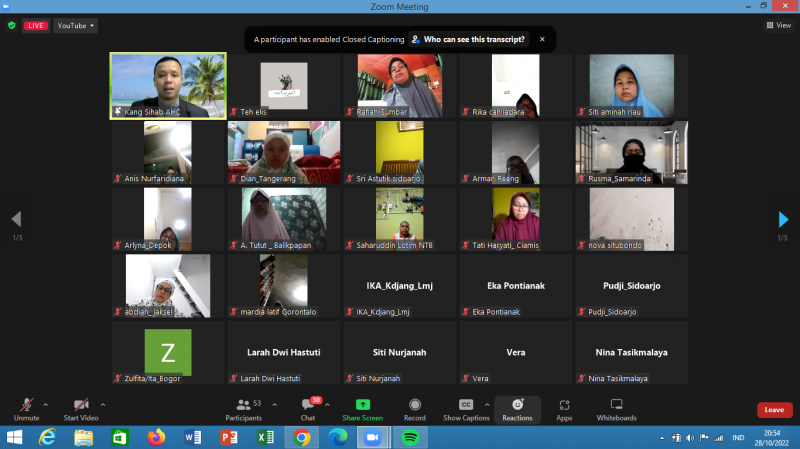Viewport: 800px width, 449px height.
Task: Click the green encryption shield icon
Action: coord(12,25)
